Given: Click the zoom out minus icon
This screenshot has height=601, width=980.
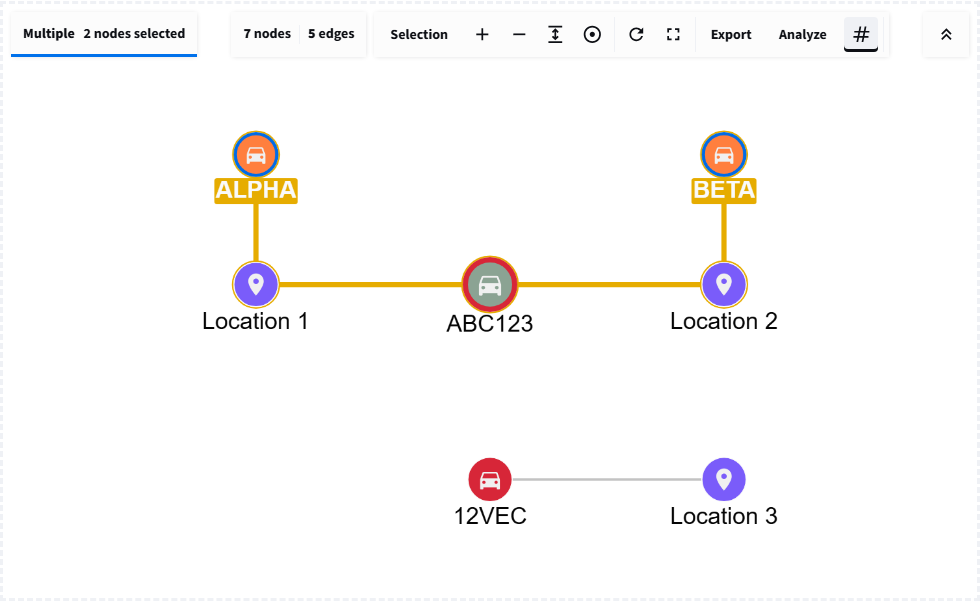Looking at the screenshot, I should click(519, 34).
